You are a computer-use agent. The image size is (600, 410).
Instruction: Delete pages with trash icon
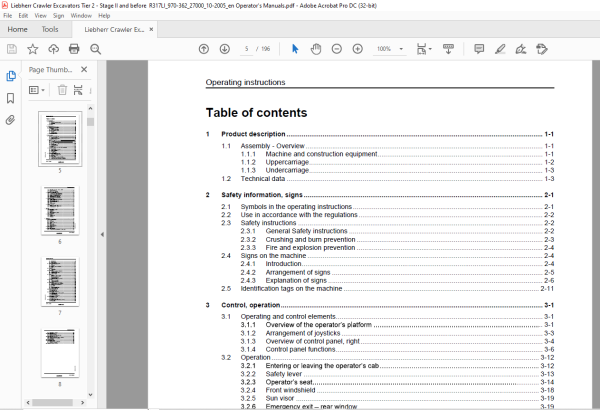(x=62, y=90)
